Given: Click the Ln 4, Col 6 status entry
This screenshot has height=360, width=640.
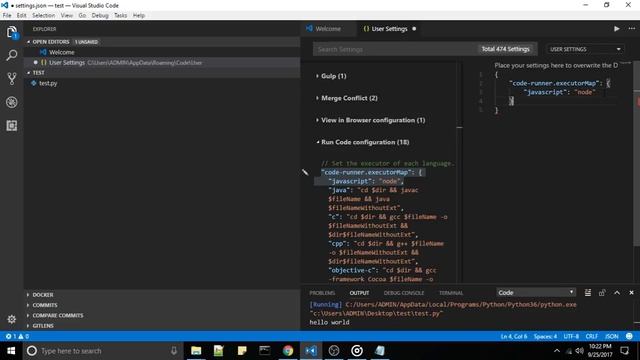Looking at the screenshot, I should pyautogui.click(x=513, y=336).
